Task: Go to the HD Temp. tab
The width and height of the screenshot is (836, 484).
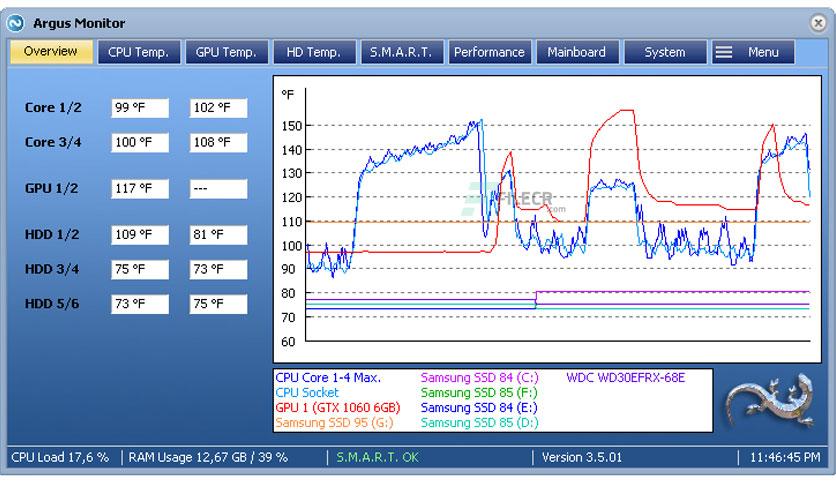Action: [x=314, y=52]
